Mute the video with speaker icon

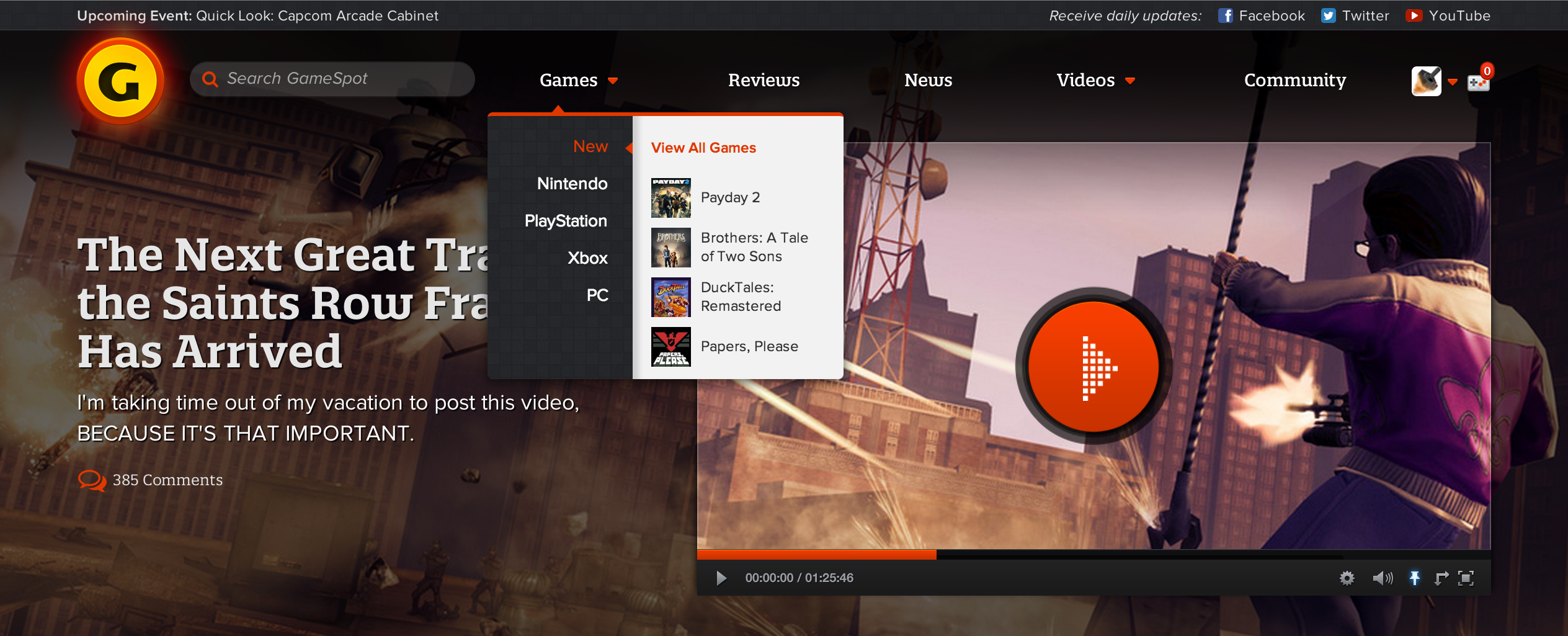1383,578
